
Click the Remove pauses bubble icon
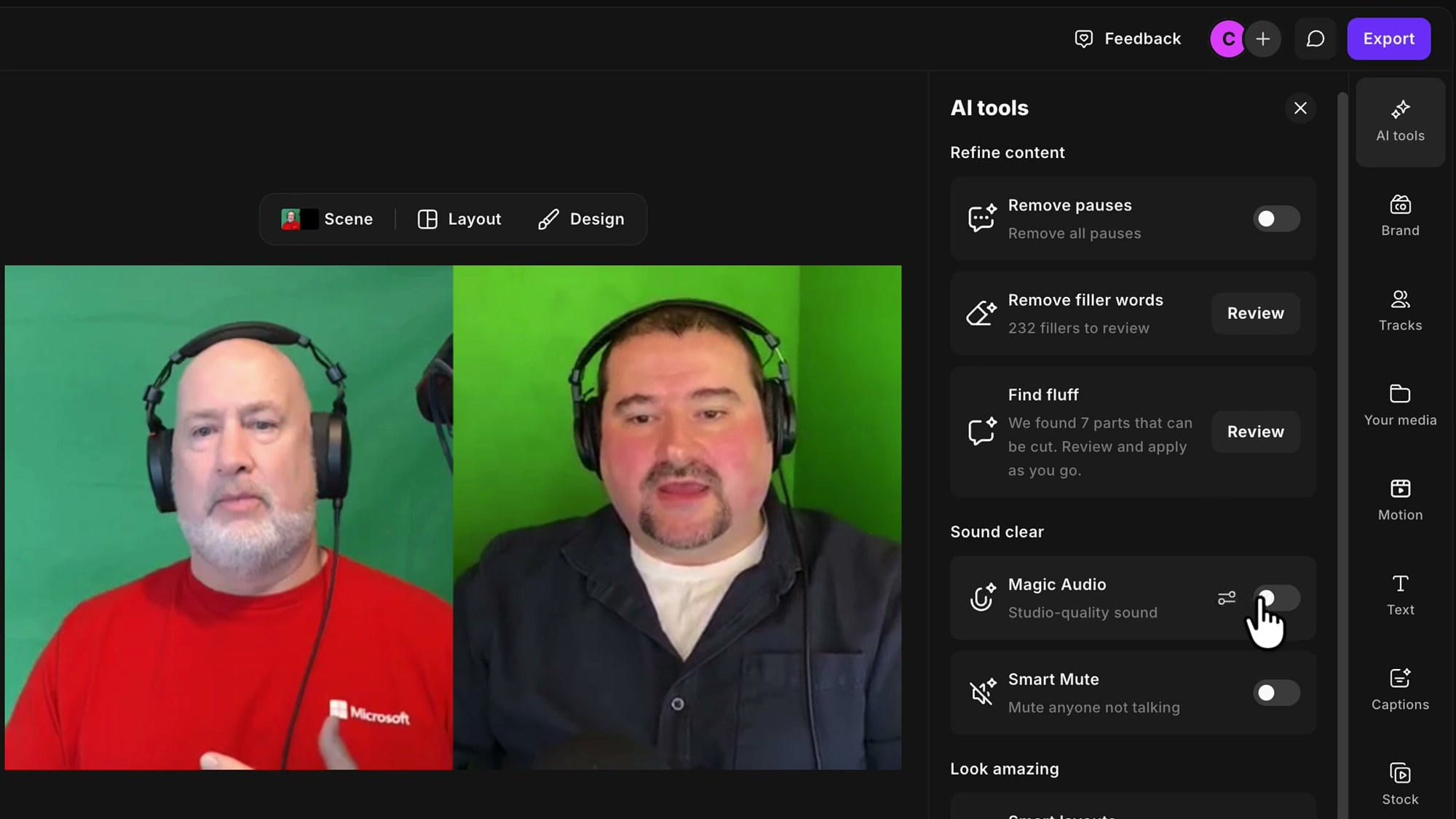point(981,218)
